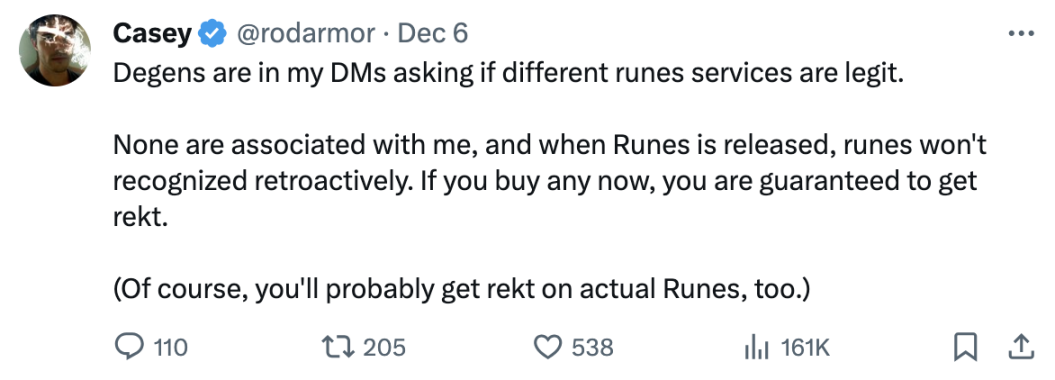This screenshot has height=380, width=1055.
Task: Open the tweet via the Dec 6 timestamp
Action: (432, 34)
